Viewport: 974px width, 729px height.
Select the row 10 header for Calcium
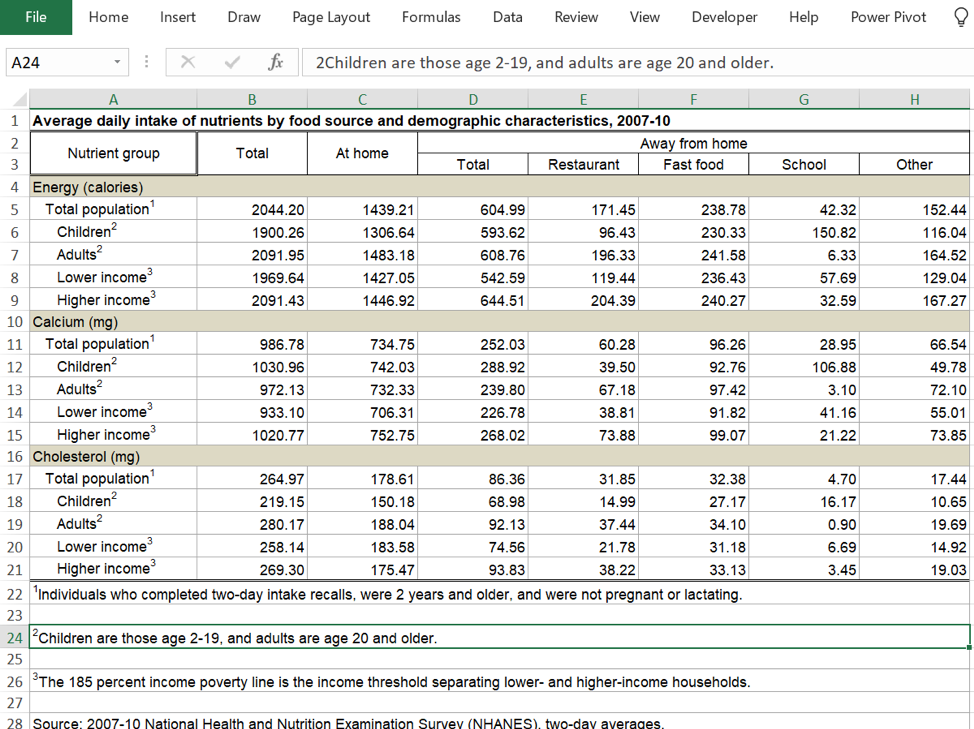point(15,322)
